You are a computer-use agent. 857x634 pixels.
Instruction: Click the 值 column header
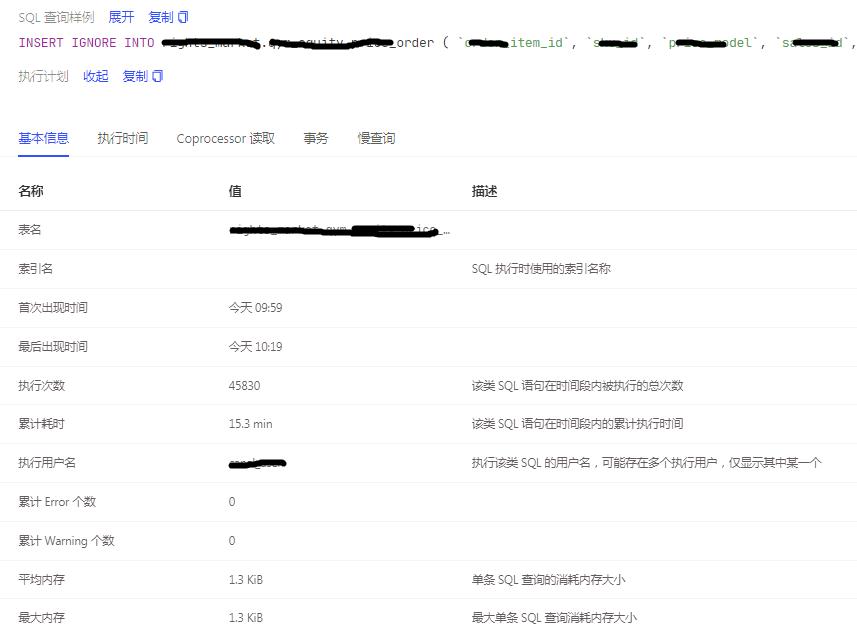[235, 191]
